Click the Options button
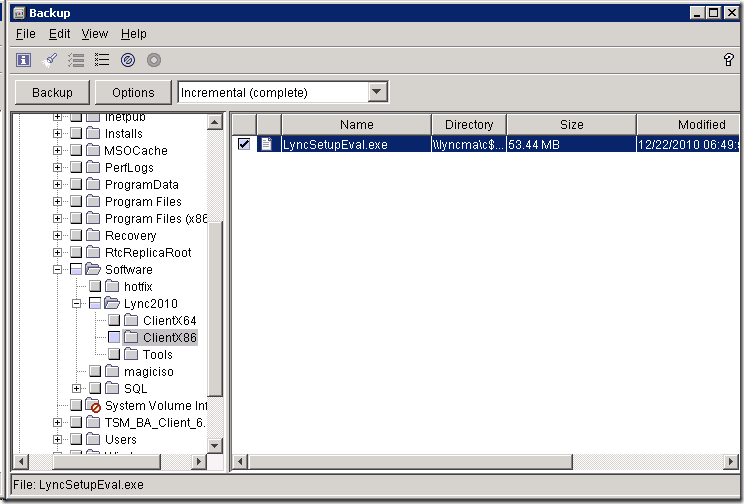 (x=133, y=93)
